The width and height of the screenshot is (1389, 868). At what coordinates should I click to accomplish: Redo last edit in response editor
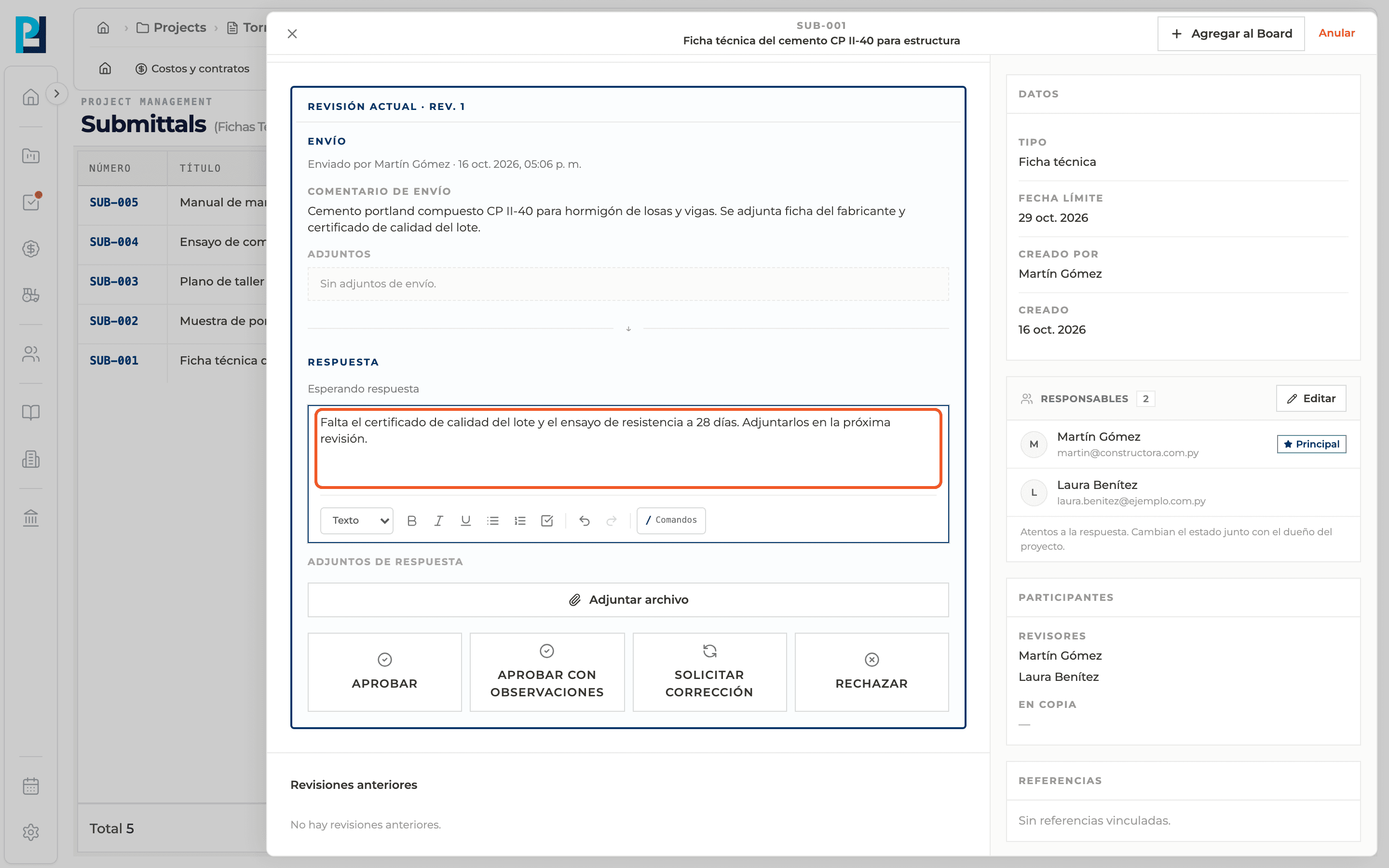(611, 520)
